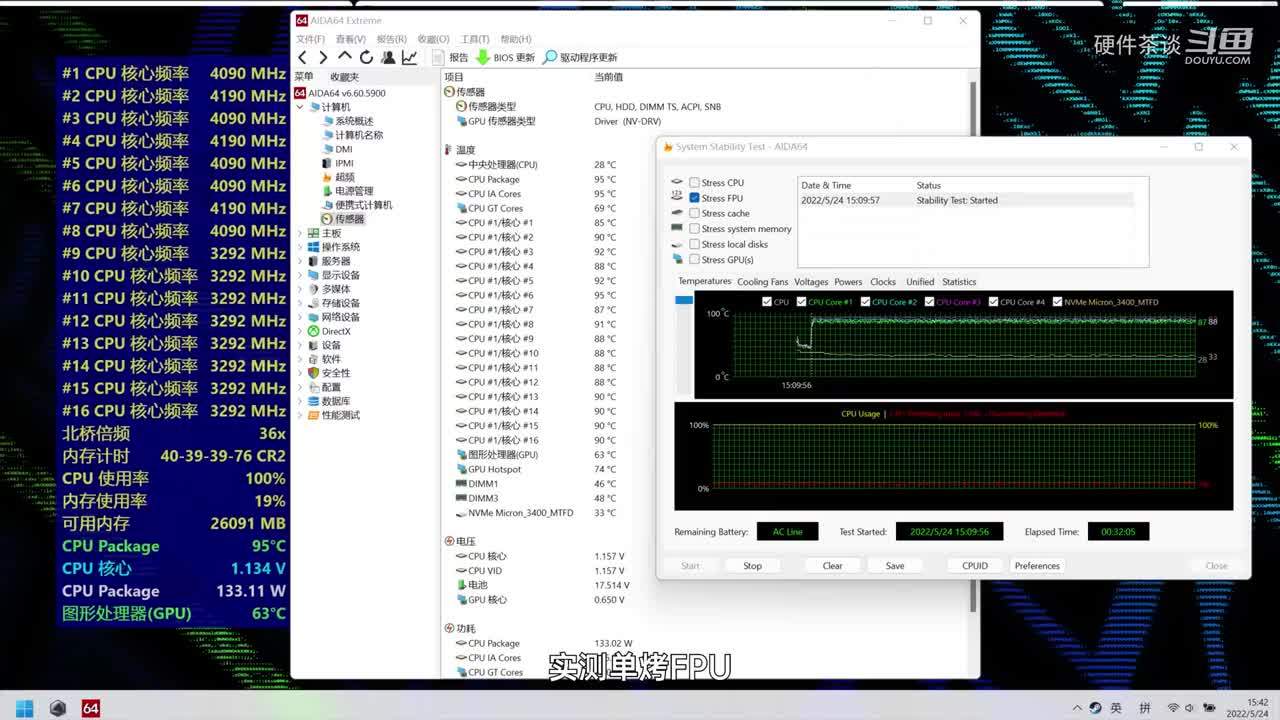
Task: Select 软件 in the tree
Action: pos(324,359)
